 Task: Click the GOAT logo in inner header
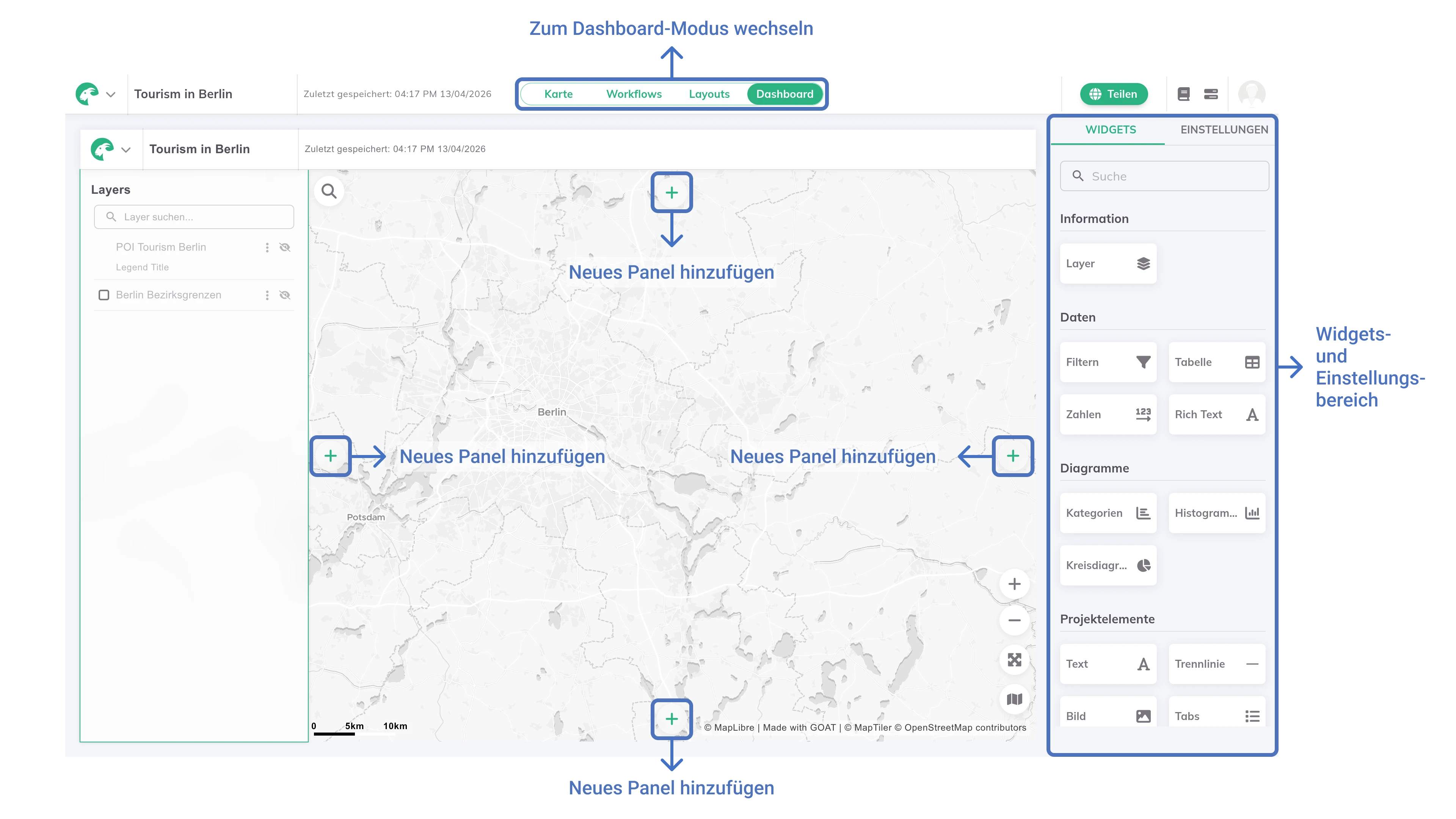pyautogui.click(x=102, y=149)
